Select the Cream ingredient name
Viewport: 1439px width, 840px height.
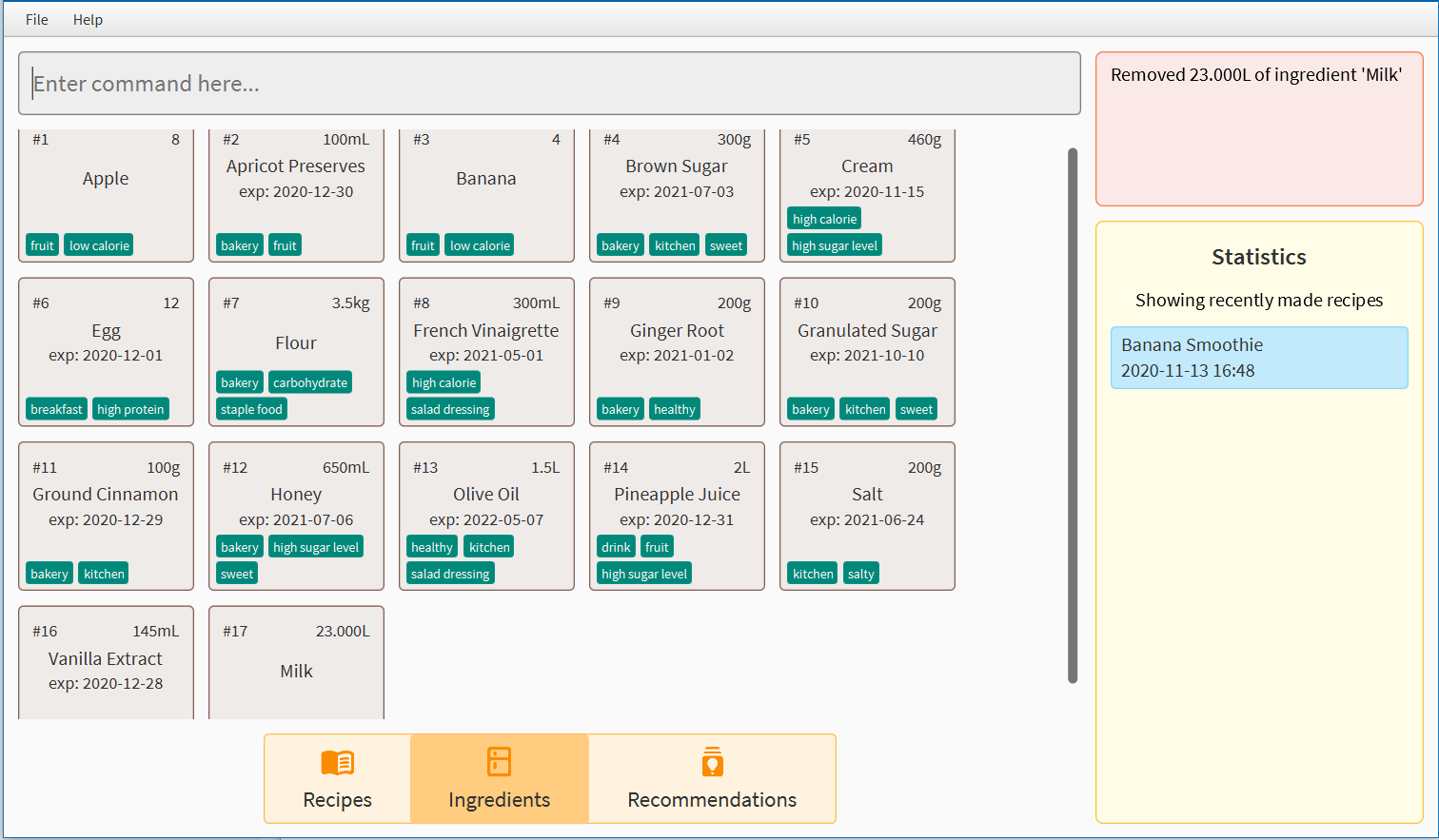tap(867, 166)
